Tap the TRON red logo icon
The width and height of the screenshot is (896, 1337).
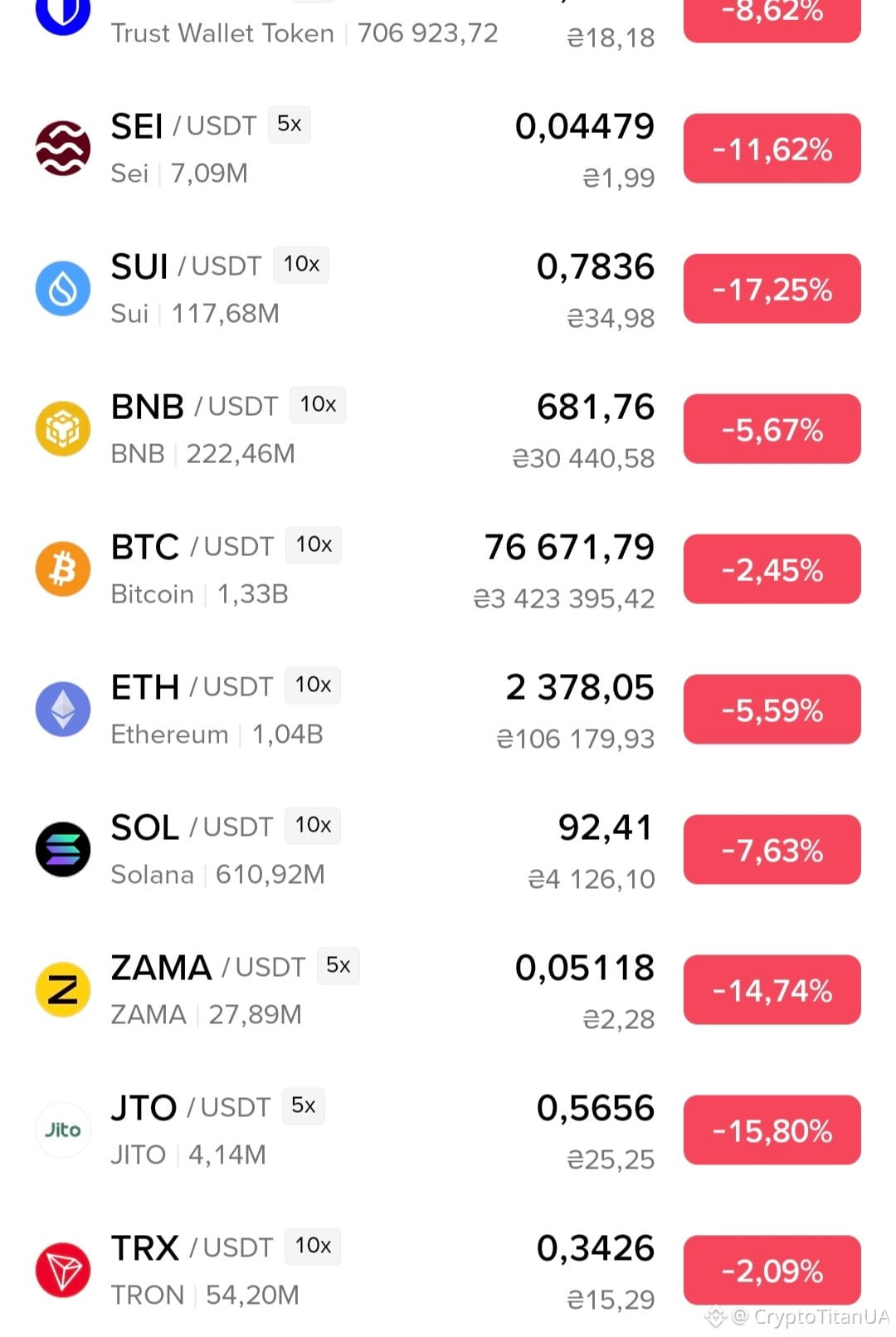coord(63,1271)
